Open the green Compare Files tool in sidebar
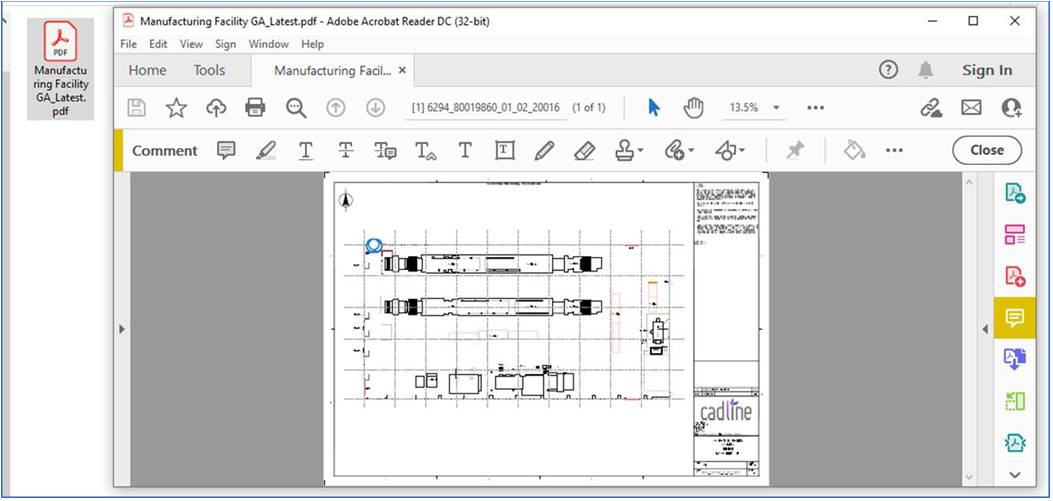The width and height of the screenshot is (1053, 501). tap(1015, 401)
